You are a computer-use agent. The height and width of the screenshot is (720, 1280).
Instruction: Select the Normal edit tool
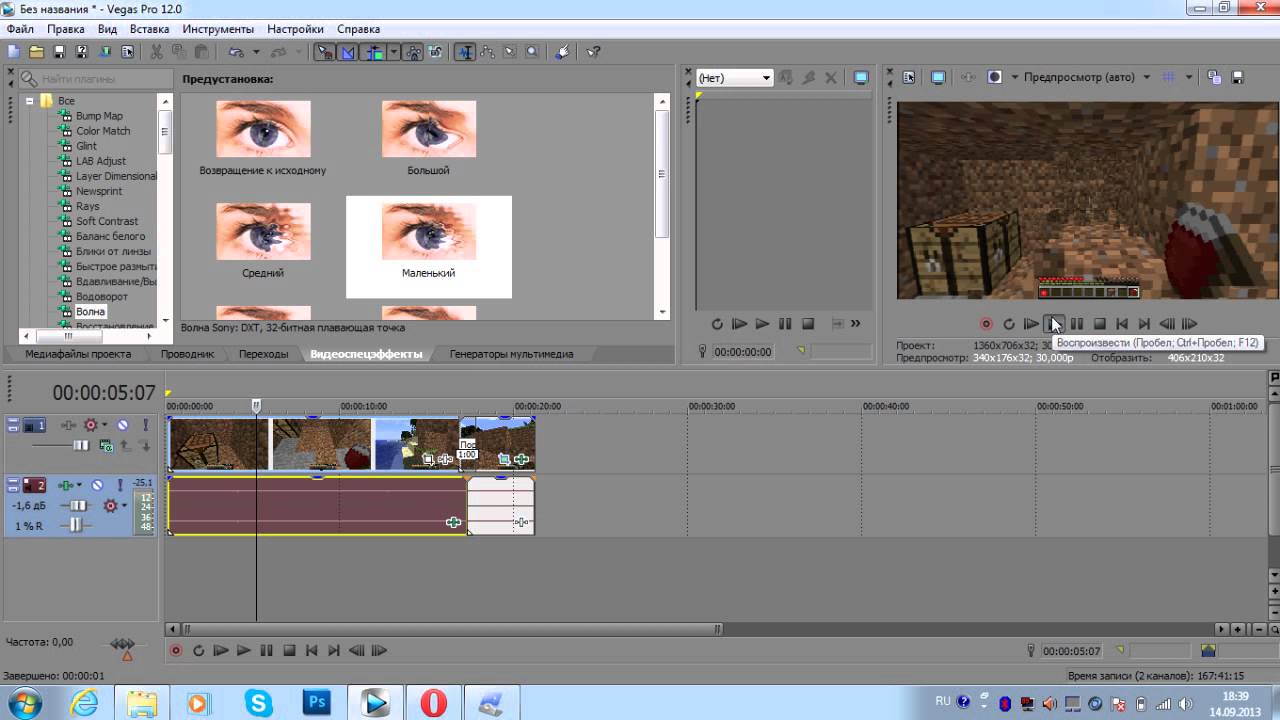coord(465,52)
